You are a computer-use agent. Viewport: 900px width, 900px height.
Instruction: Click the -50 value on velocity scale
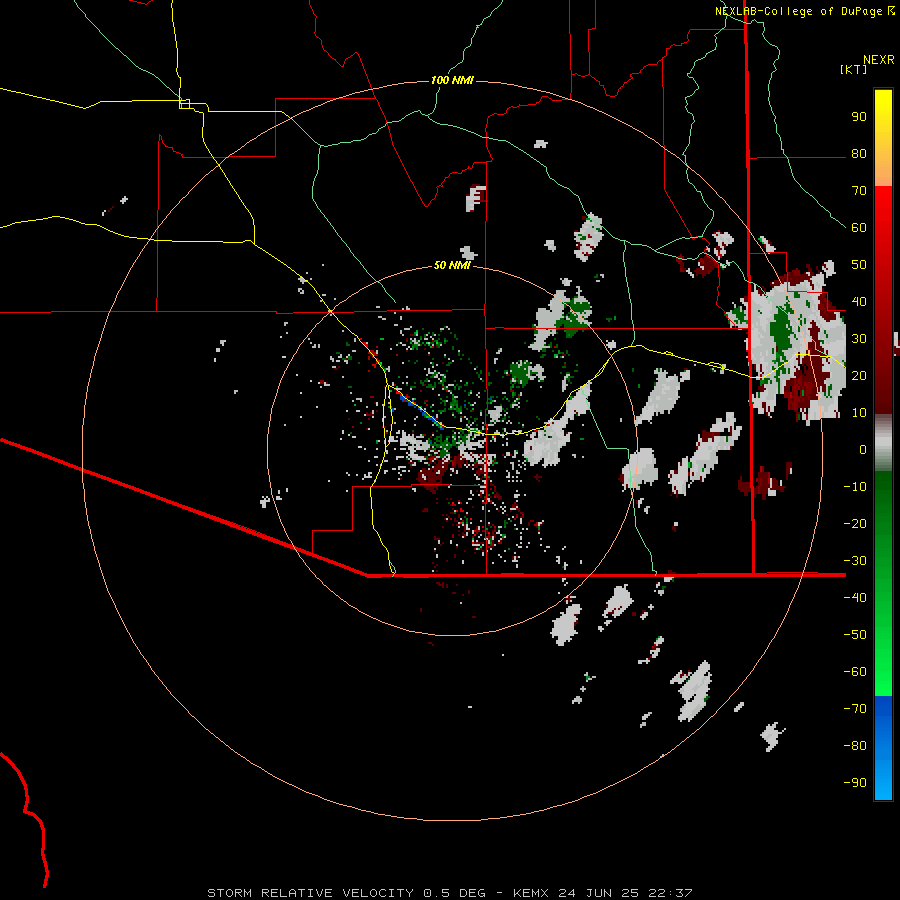click(x=855, y=635)
